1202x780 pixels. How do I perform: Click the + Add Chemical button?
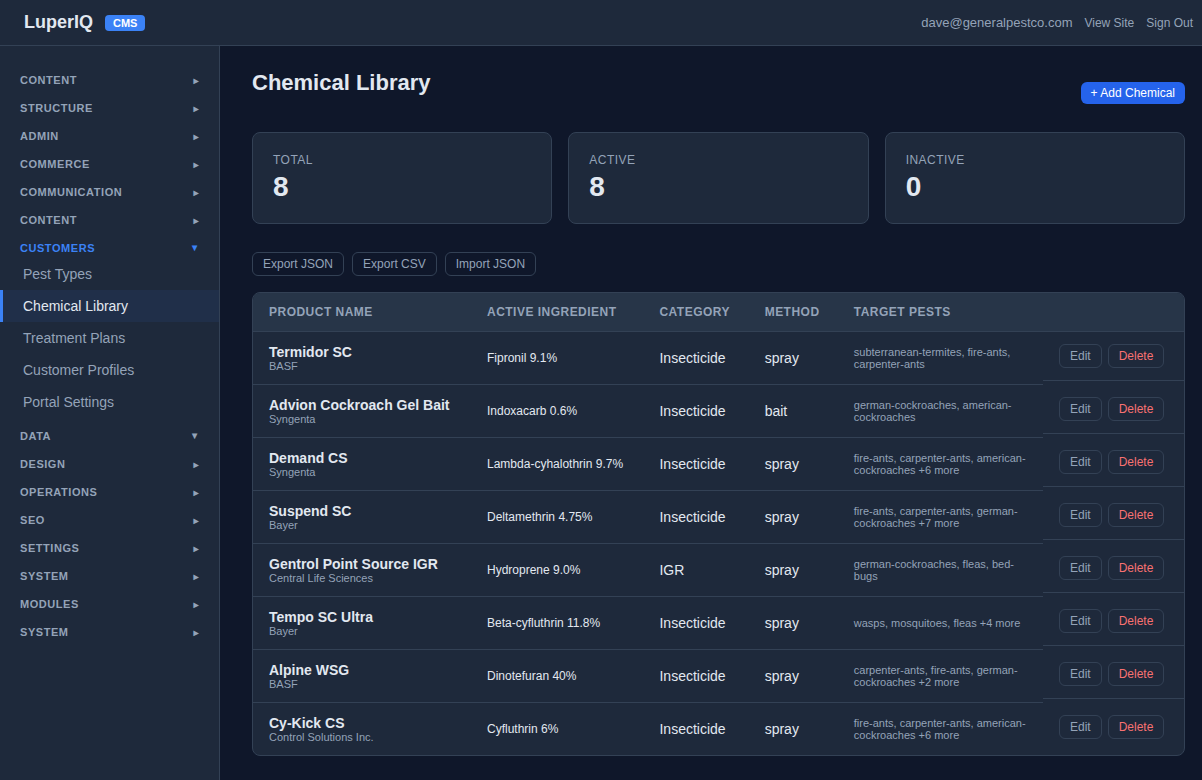pyautogui.click(x=1132, y=92)
